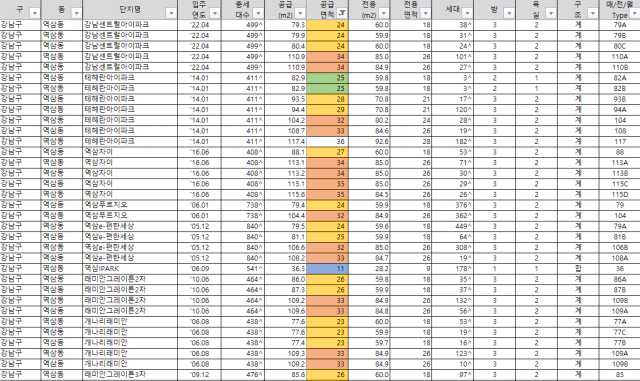640x381 pixels.
Task: Select supply area cell 80.4
Action: click(x=285, y=46)
